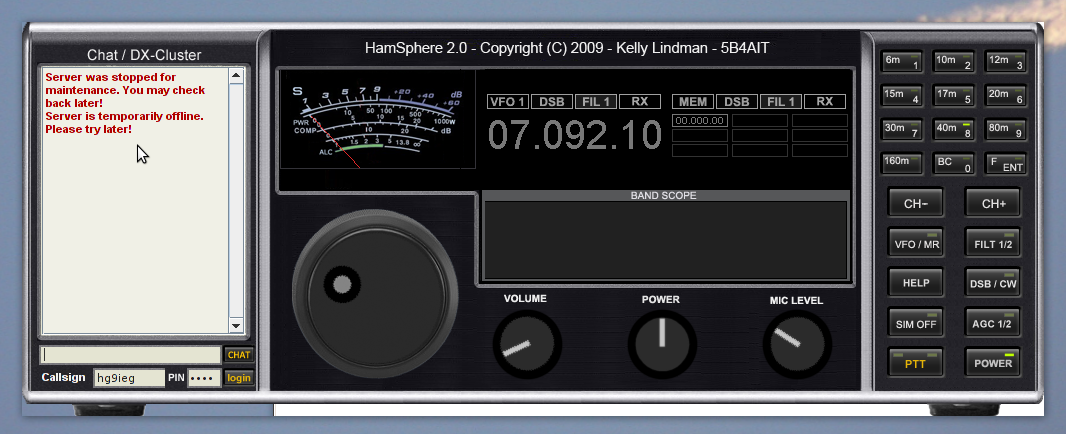Toggle VFO / MR mode
This screenshot has width=1066, height=434.
pos(916,243)
